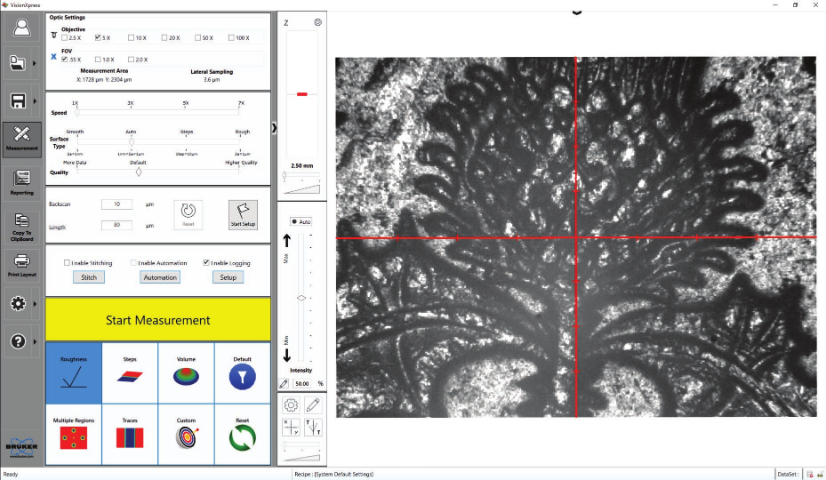Select the Steps analysis tile
Image resolution: width=826 pixels, height=480 pixels.
tap(130, 371)
